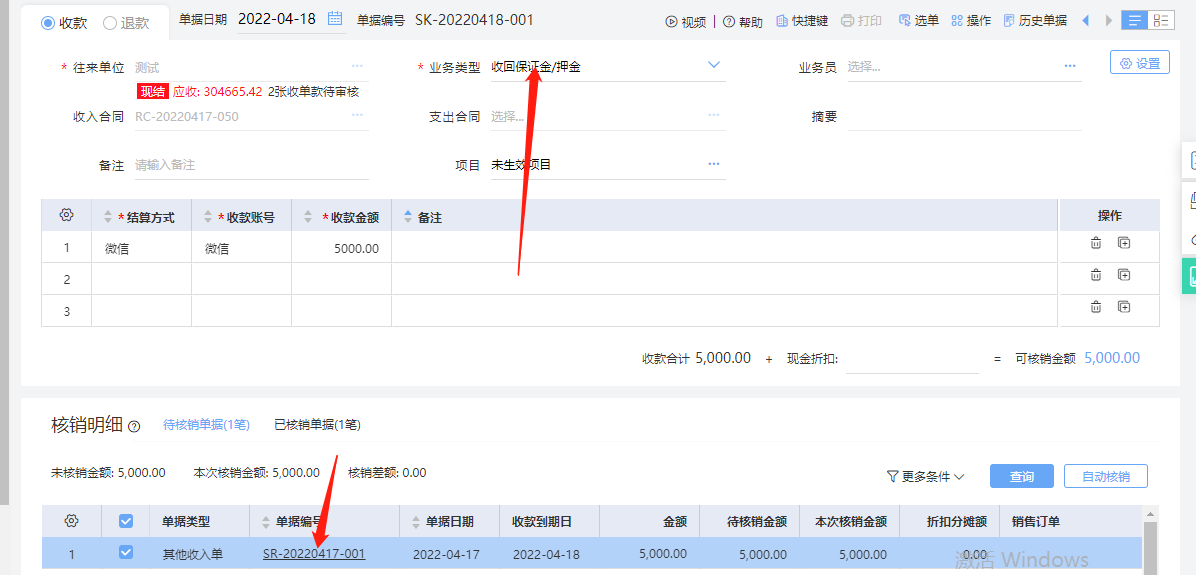1196x575 pixels.
Task: Click the 自动核销 button
Action: (x=1105, y=476)
